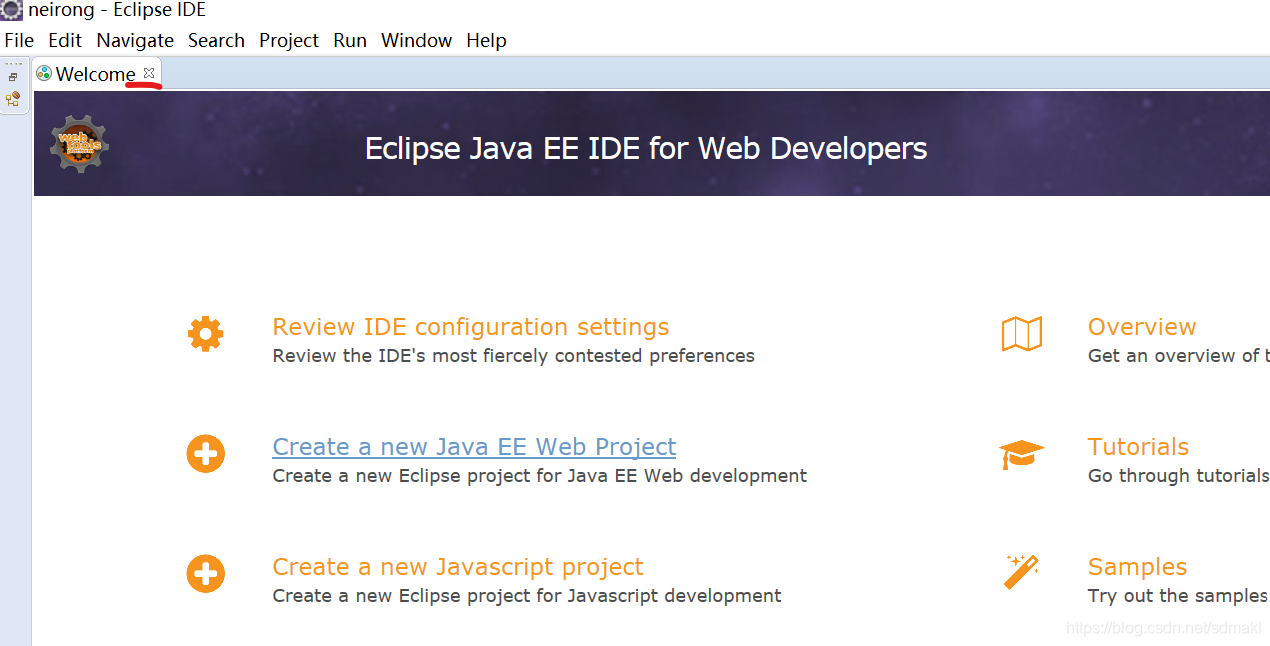Open the Edit menu
This screenshot has height=646, width=1270.
tap(65, 41)
